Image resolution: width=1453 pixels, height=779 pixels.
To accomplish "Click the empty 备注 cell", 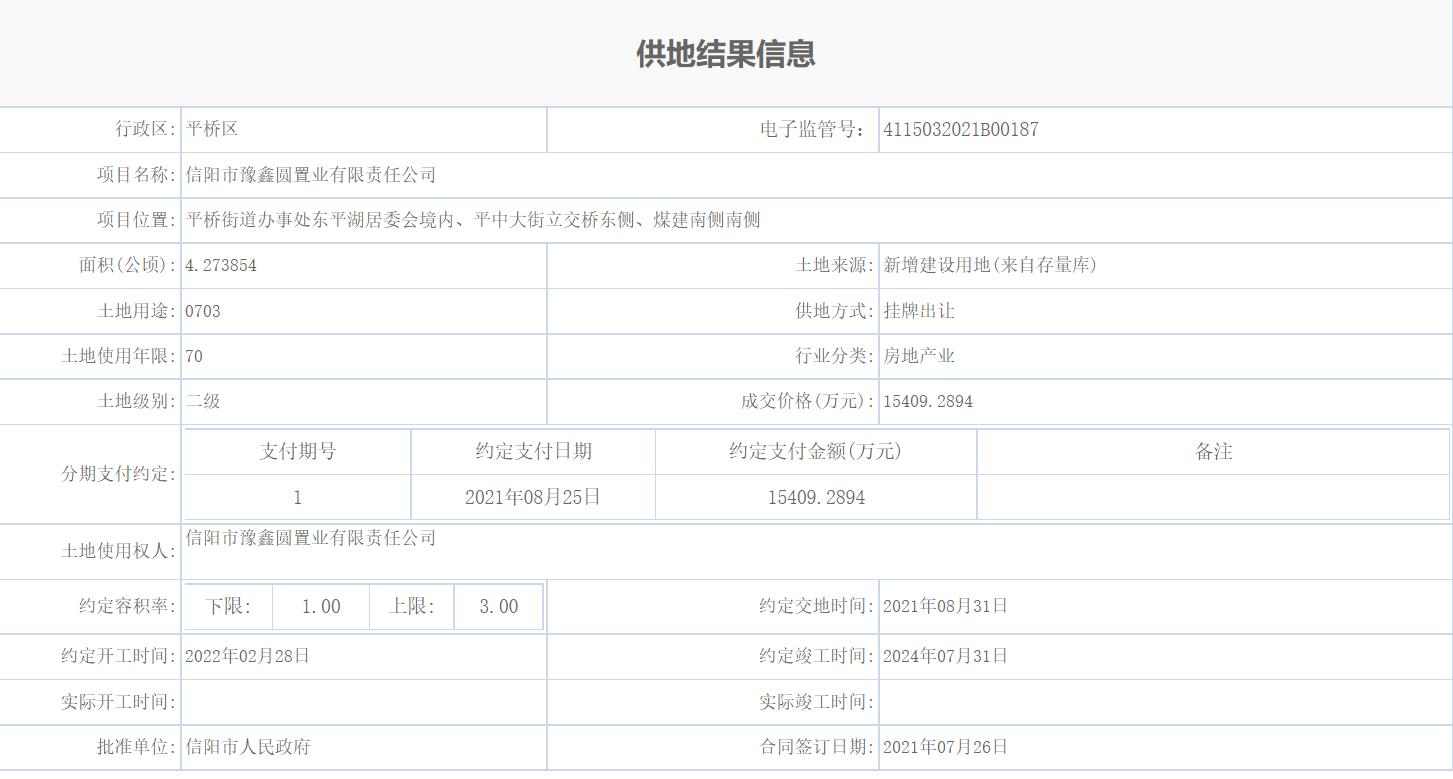I will (1213, 496).
